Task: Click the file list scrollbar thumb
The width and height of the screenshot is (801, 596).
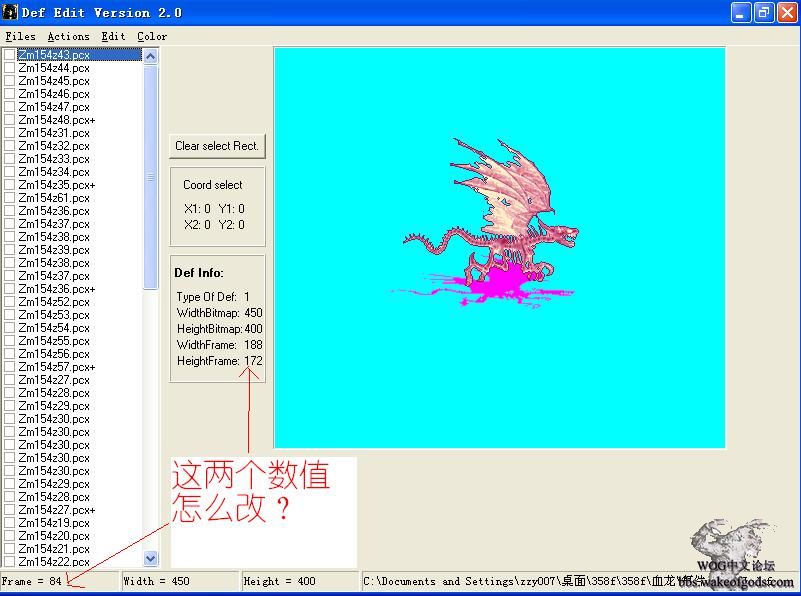Action: 151,177
